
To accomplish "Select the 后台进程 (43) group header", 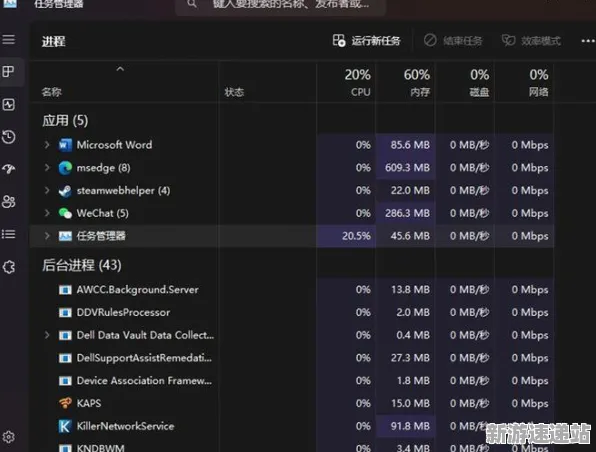I will pyautogui.click(x=82, y=265).
